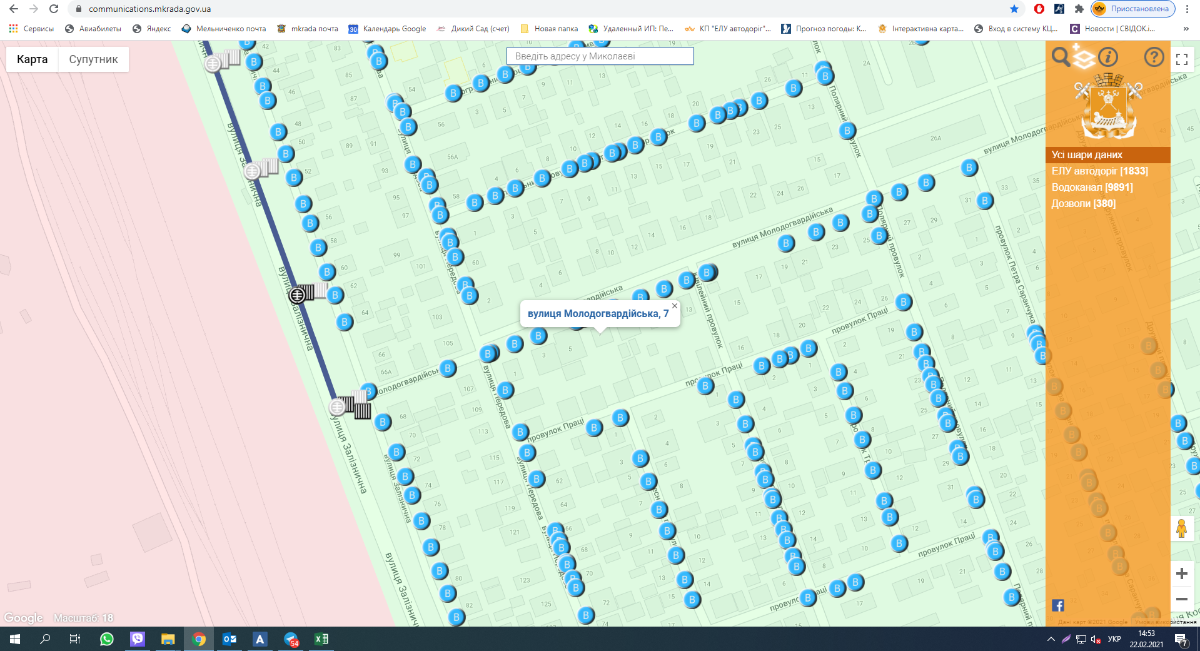Open Windows notification center
Viewport: 1200px width, 651px height.
[1181, 639]
